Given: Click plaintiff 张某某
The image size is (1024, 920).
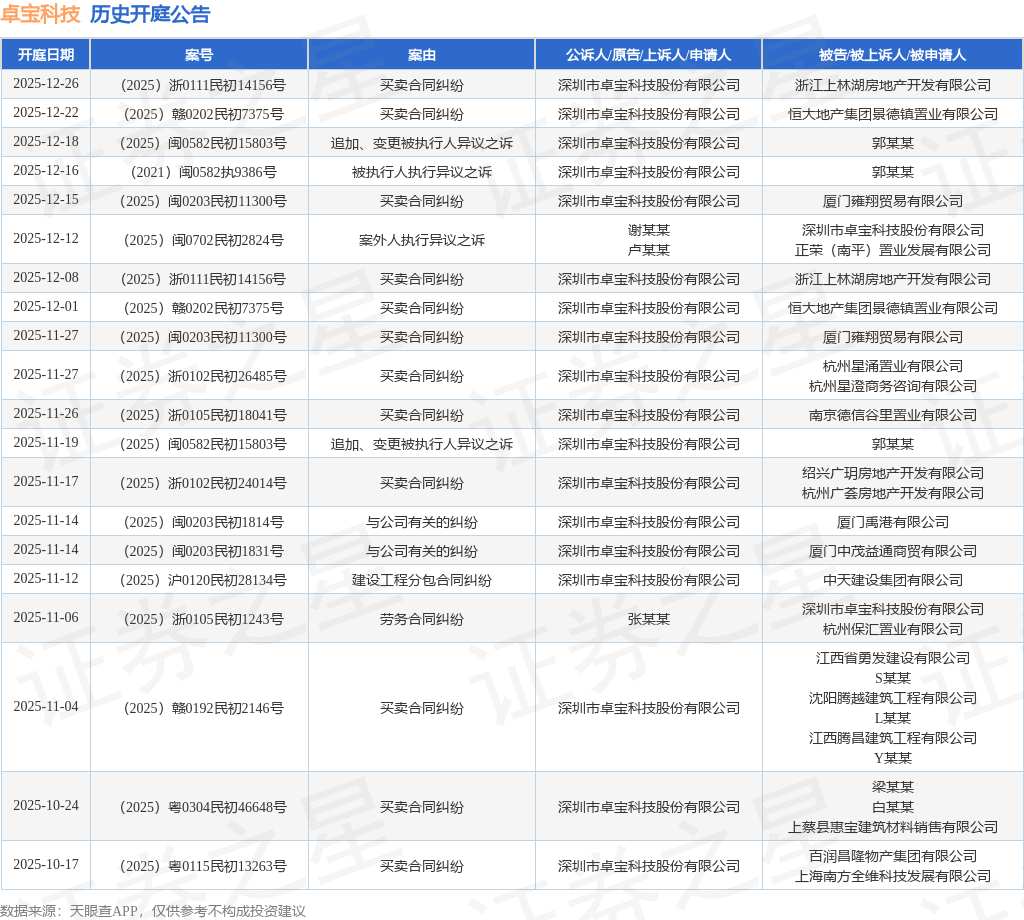Looking at the screenshot, I should (x=648, y=619).
